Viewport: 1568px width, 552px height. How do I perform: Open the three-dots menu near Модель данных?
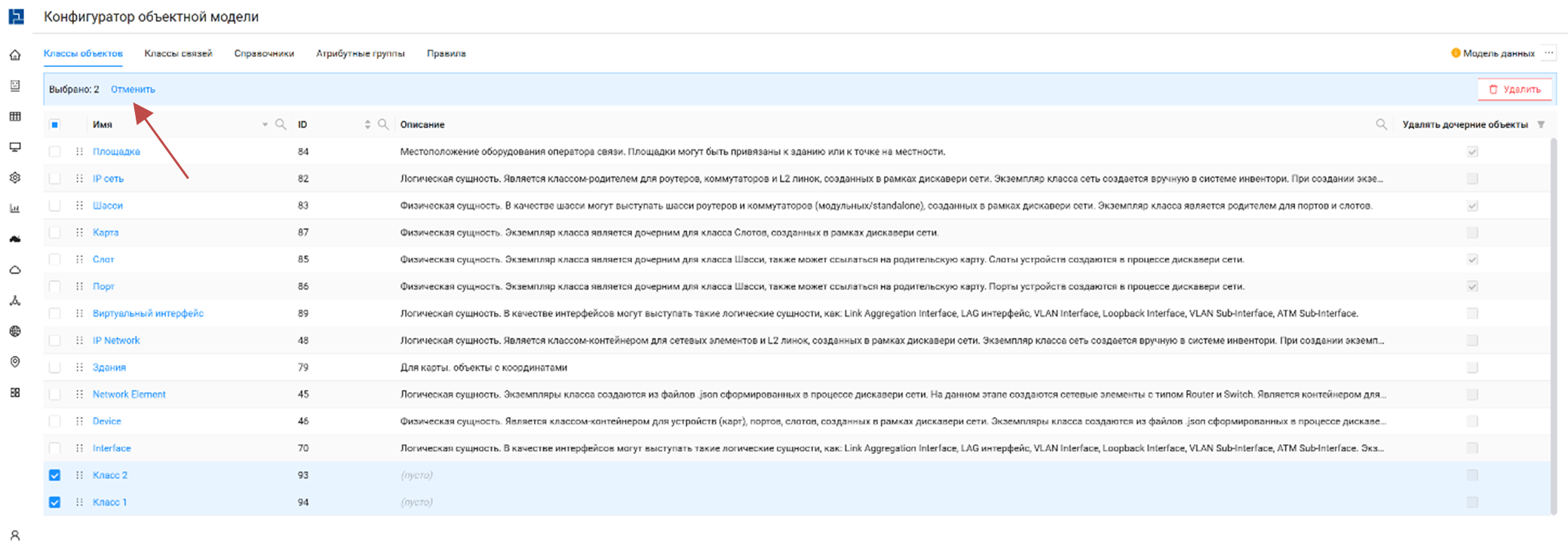tap(1548, 53)
